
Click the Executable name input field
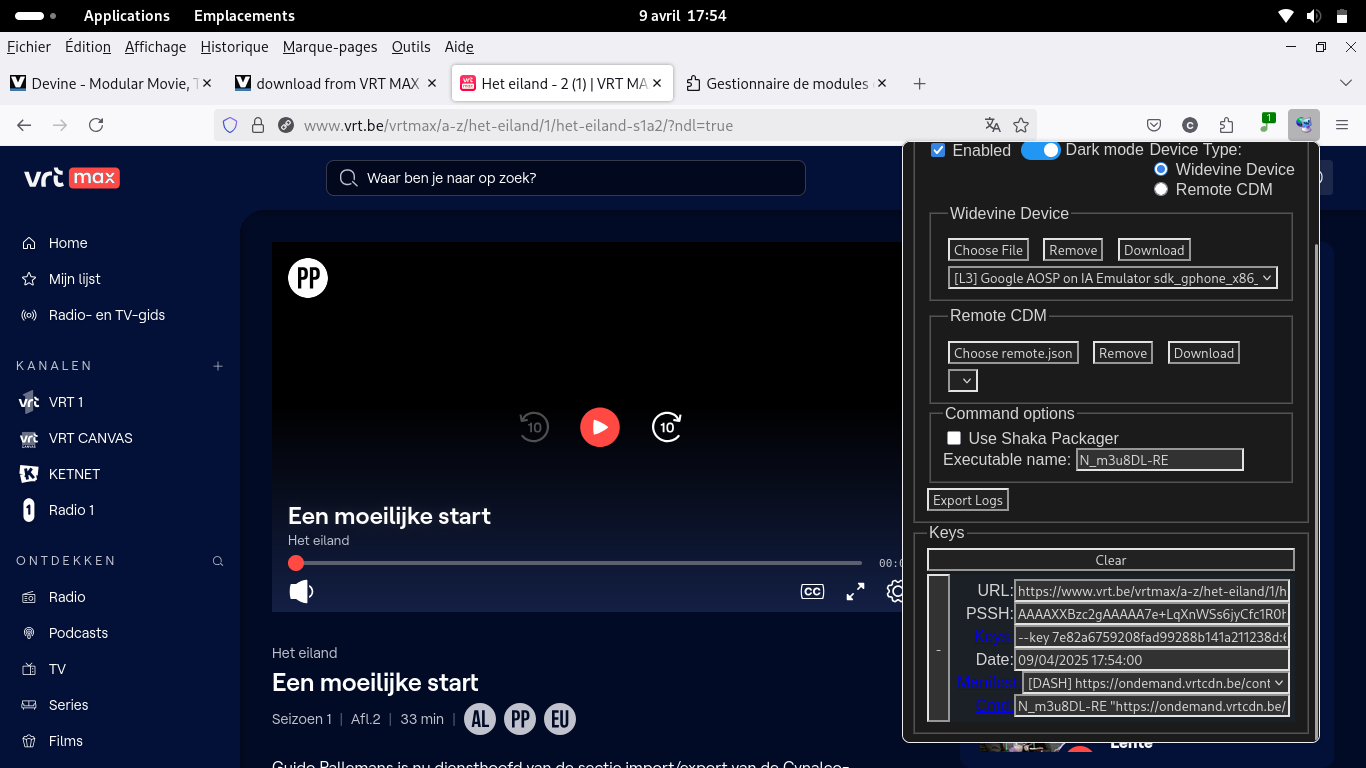point(1159,460)
